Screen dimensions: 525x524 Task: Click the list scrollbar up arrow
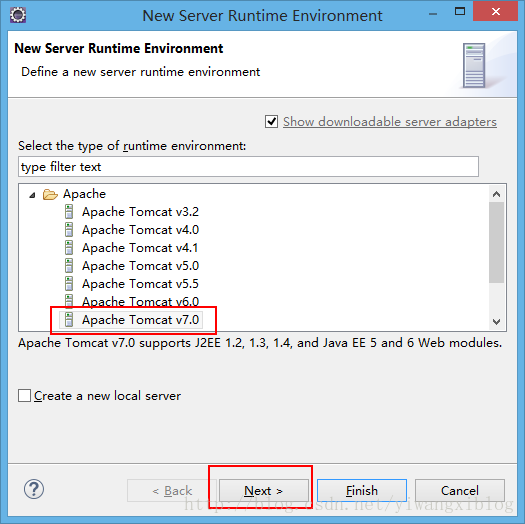pyautogui.click(x=497, y=194)
